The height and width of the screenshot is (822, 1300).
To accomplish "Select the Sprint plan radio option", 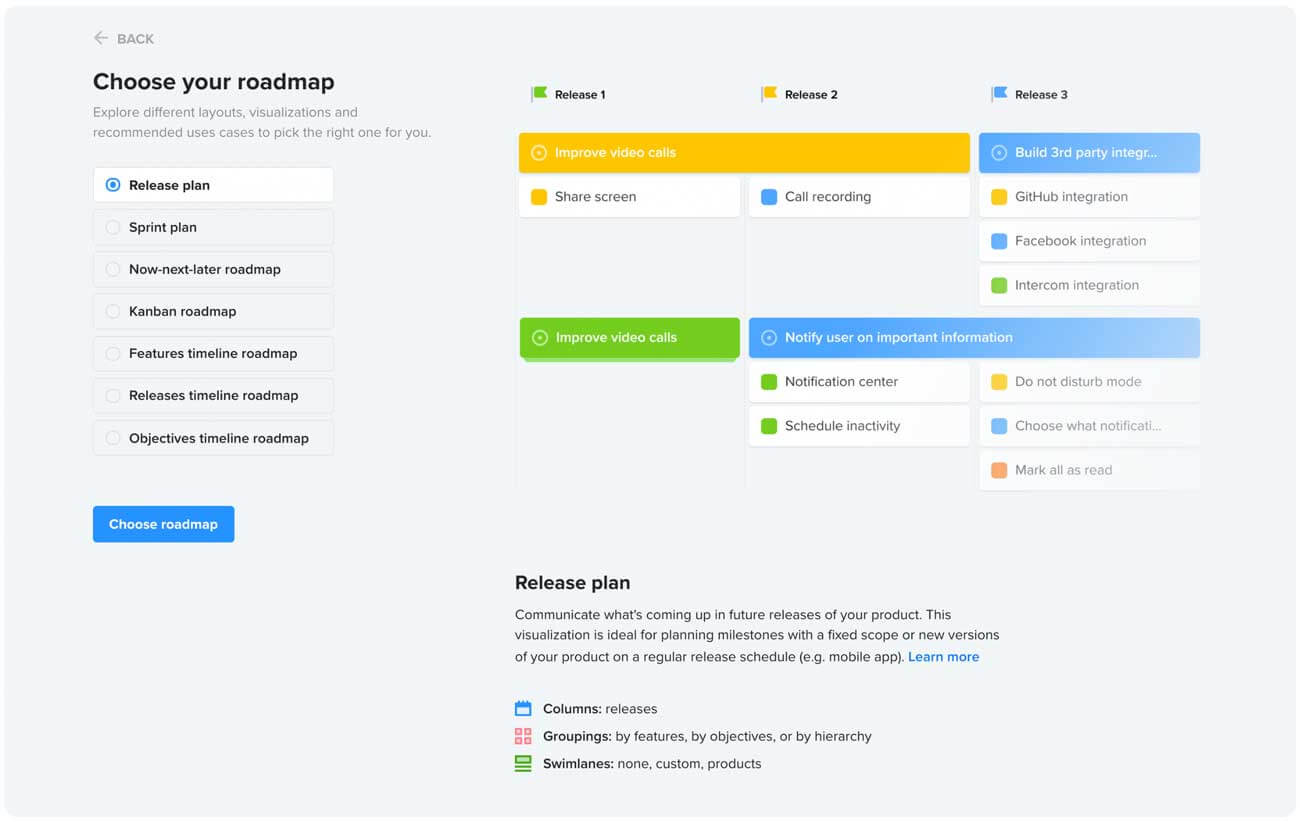I will [213, 227].
